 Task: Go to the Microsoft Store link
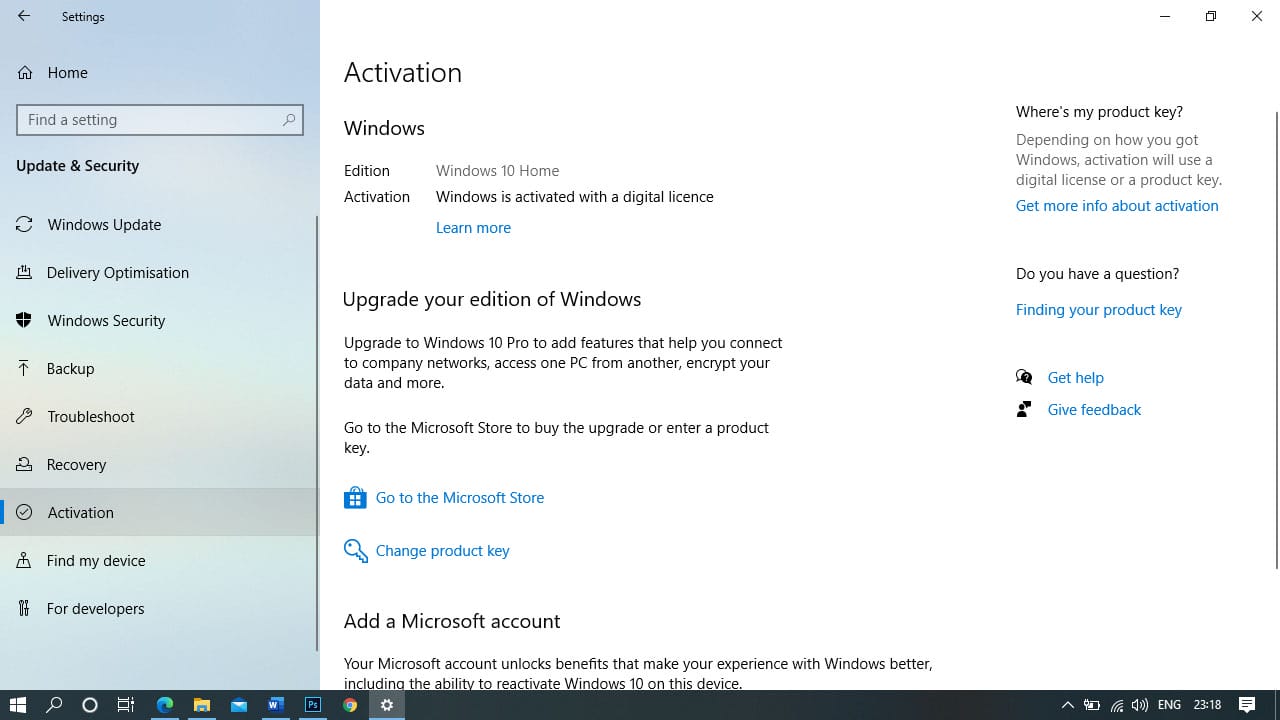(x=459, y=497)
